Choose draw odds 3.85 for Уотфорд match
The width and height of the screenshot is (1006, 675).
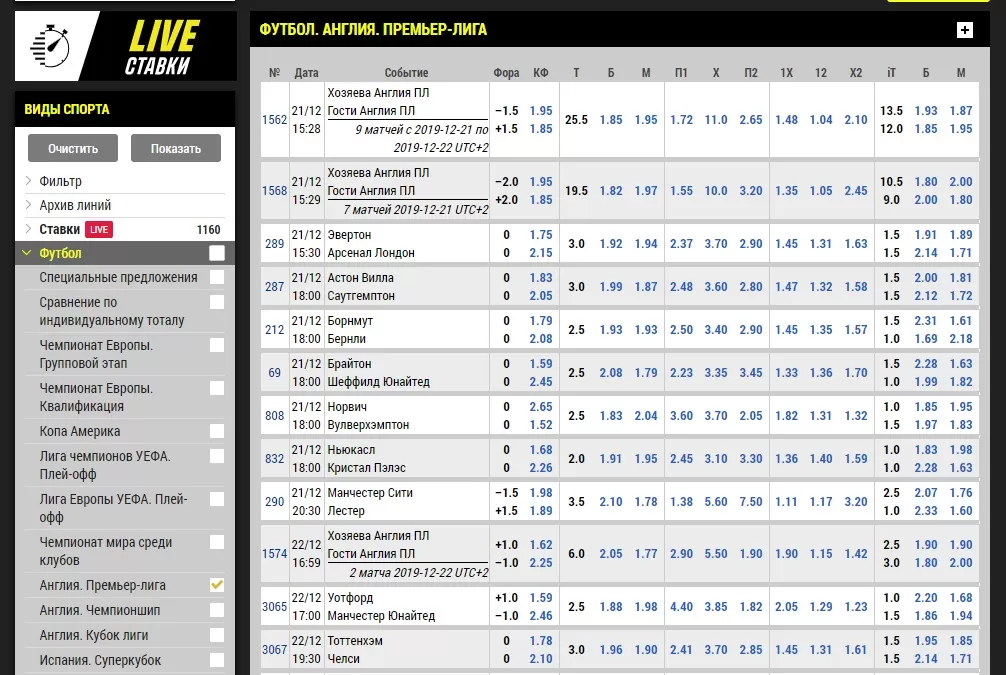coord(716,607)
